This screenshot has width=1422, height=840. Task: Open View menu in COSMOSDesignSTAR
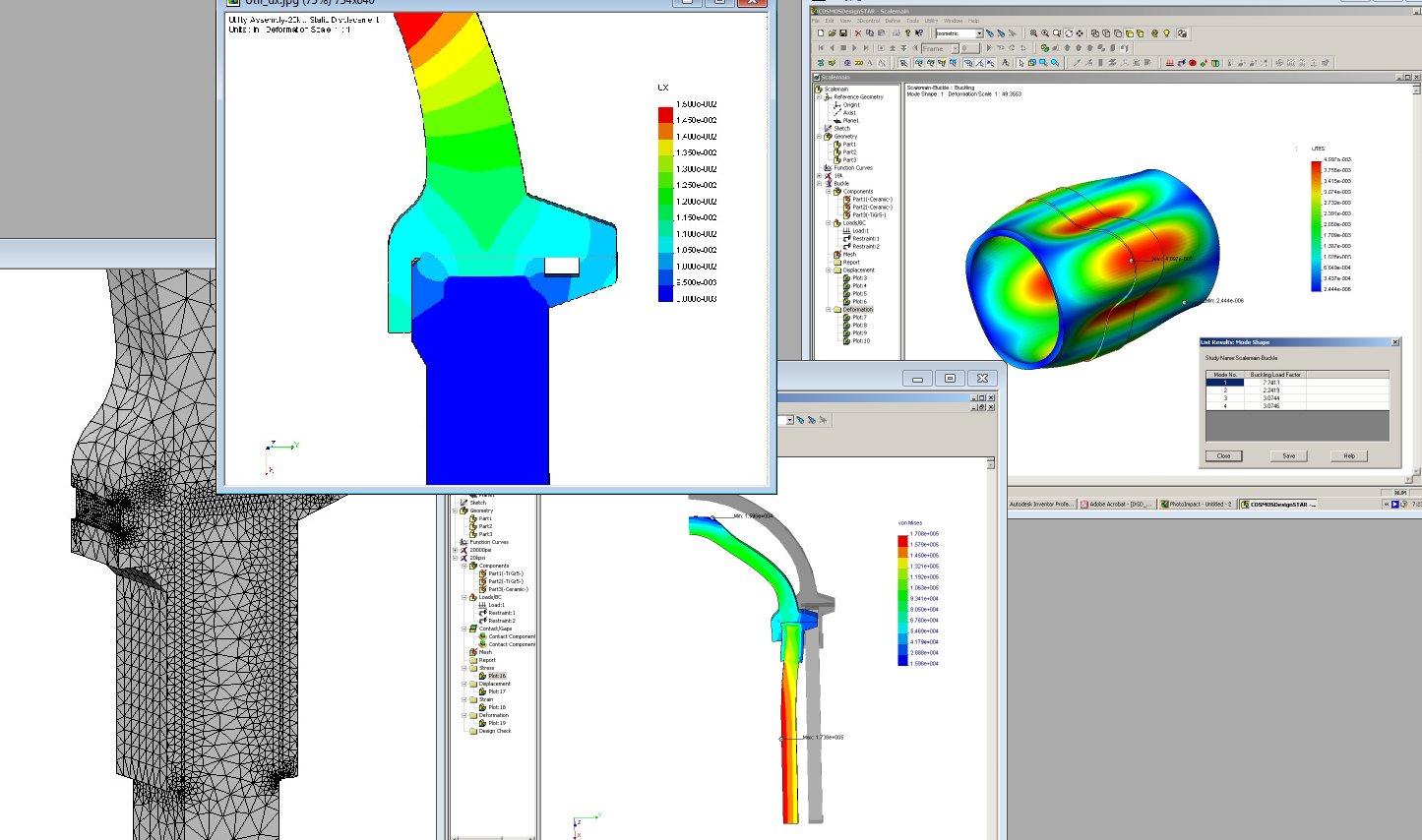pyautogui.click(x=845, y=21)
